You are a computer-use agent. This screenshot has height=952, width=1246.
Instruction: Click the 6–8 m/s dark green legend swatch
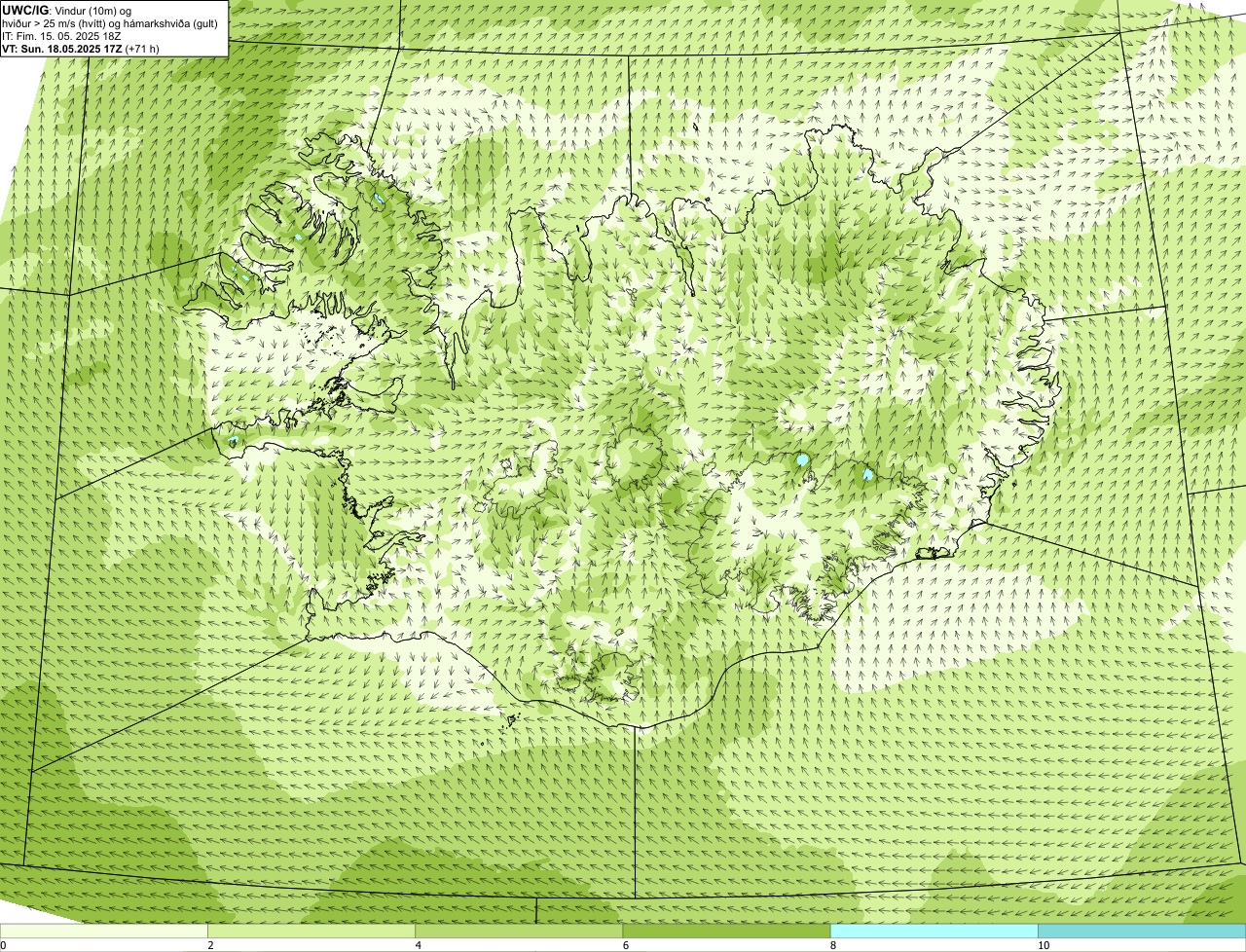(x=726, y=931)
